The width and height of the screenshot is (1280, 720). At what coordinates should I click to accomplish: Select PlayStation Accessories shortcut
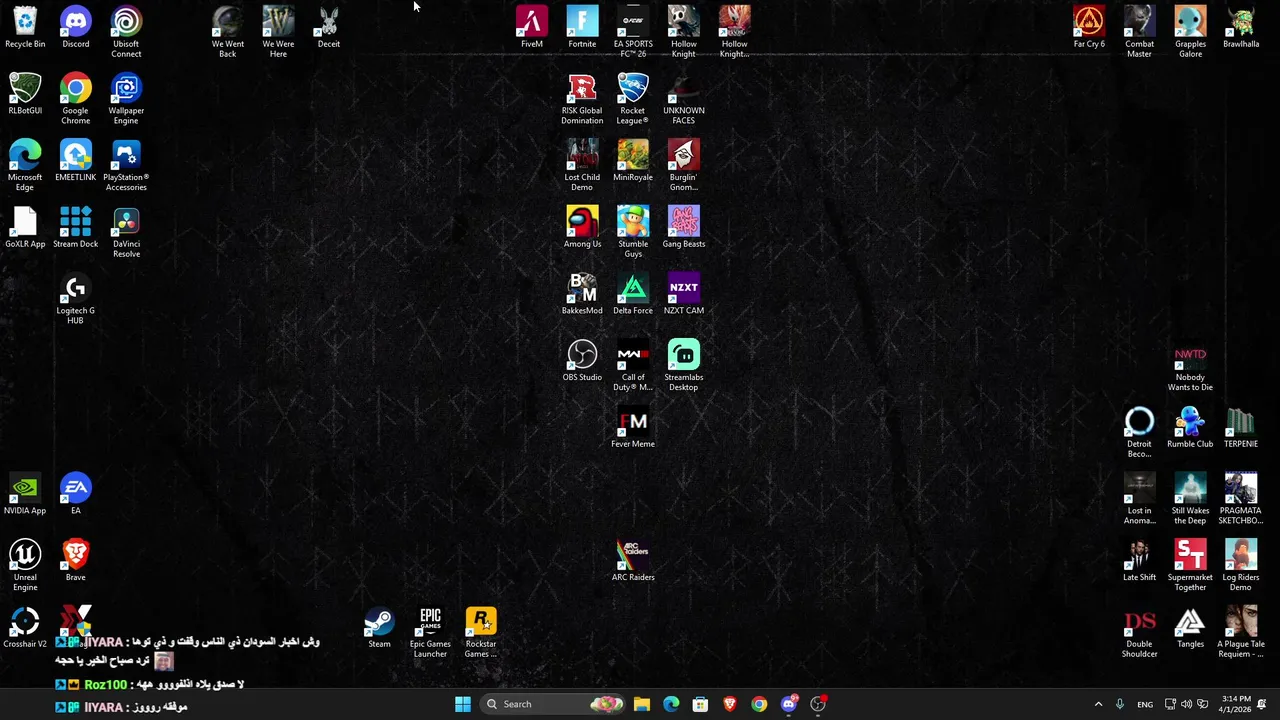(x=126, y=166)
